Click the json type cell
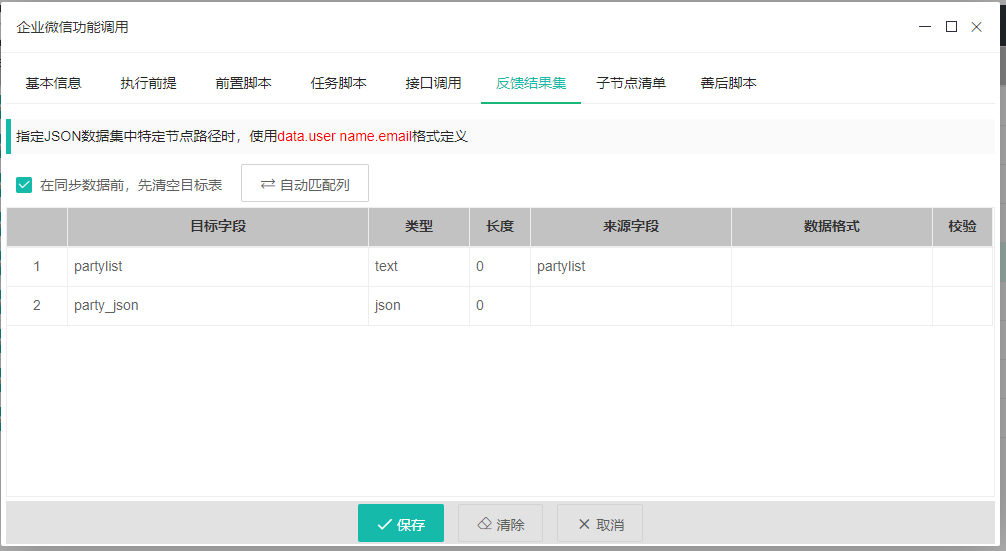 (x=419, y=306)
